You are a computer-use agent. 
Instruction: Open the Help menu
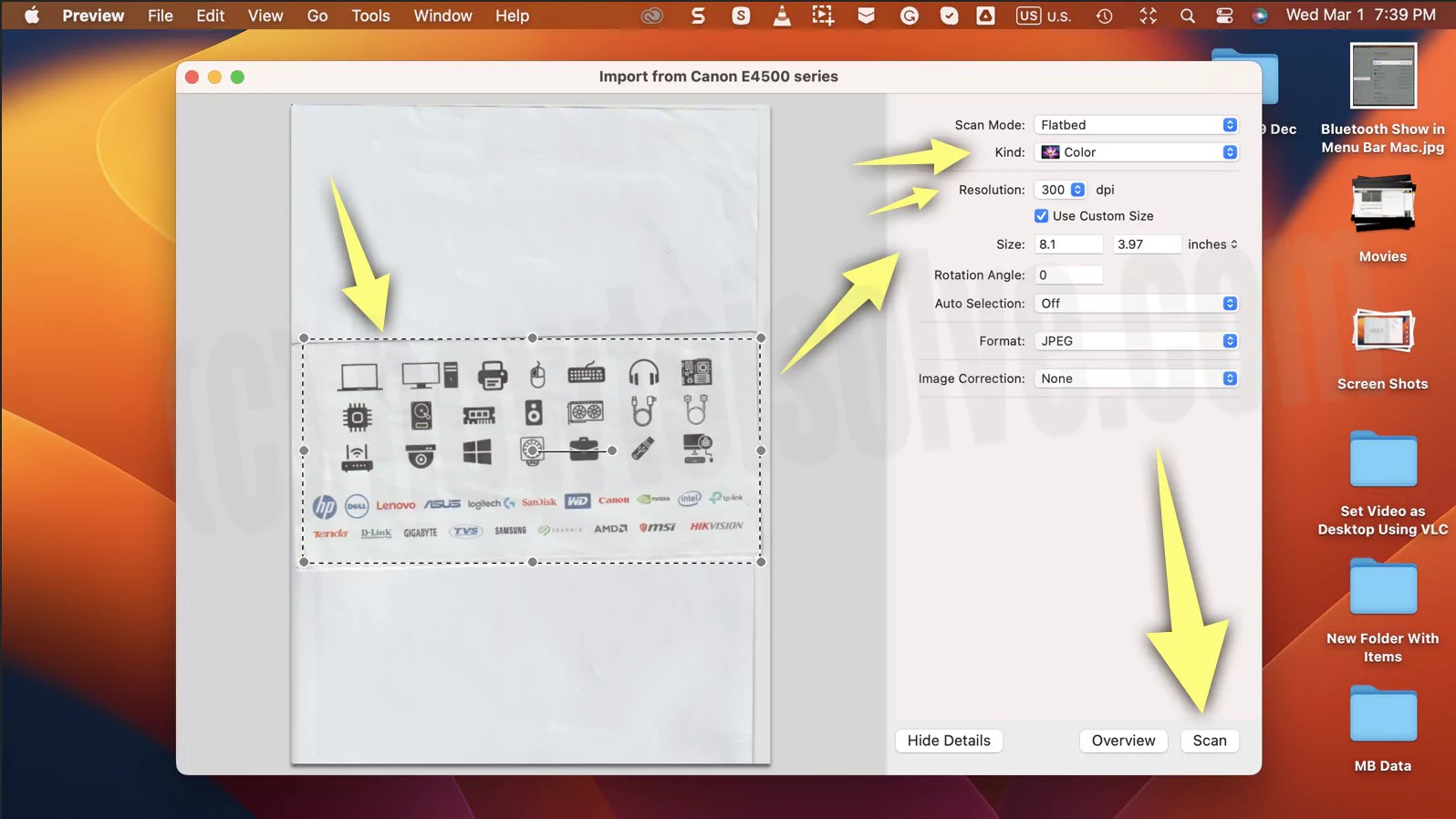pyautogui.click(x=512, y=16)
